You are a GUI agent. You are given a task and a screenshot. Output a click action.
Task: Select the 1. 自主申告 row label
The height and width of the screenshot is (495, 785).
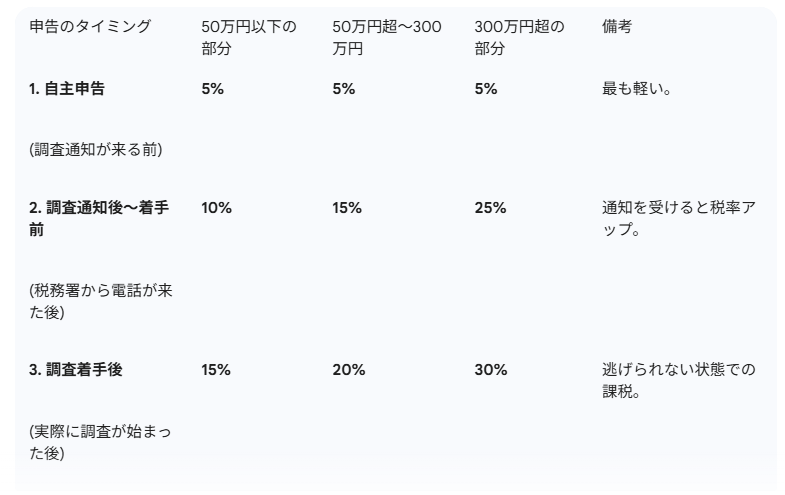tap(67, 89)
